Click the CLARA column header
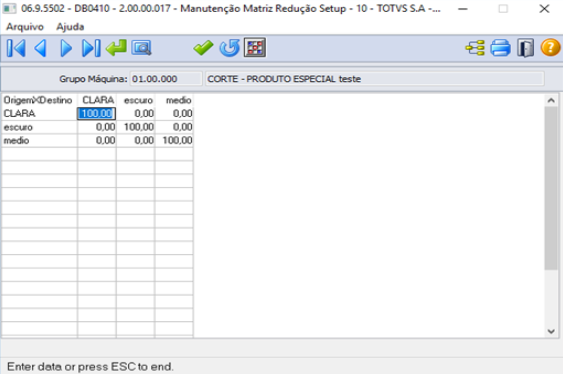563x376 pixels. (97, 100)
